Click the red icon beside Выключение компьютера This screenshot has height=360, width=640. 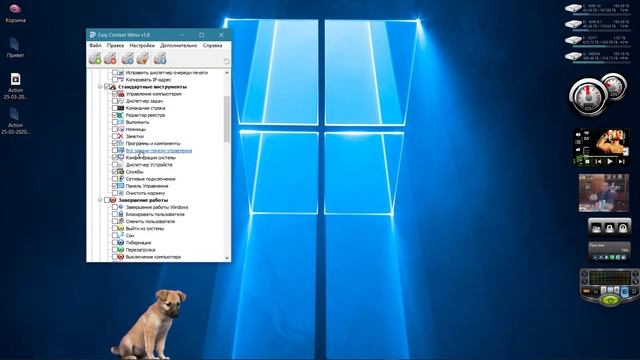(x=120, y=257)
